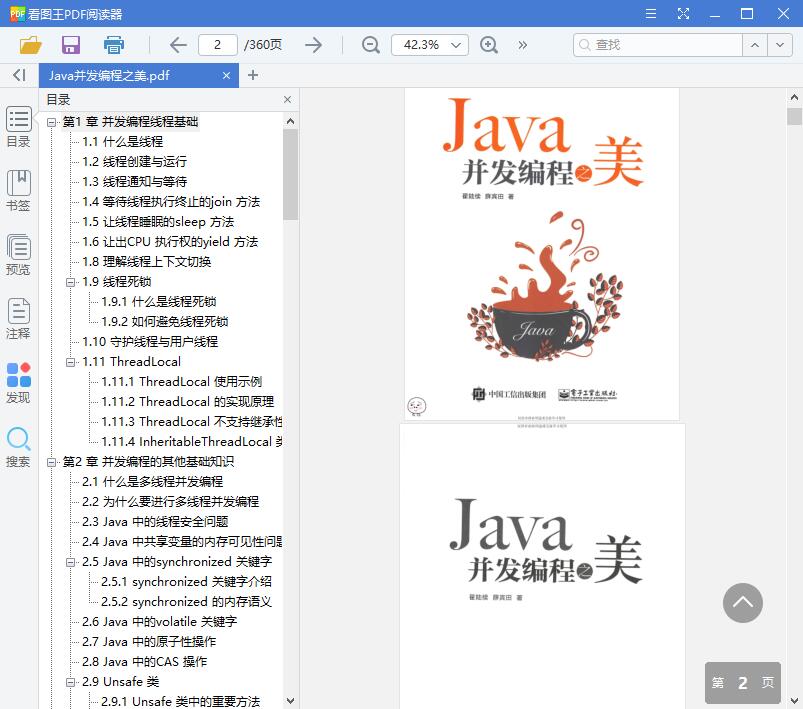Go to the next page arrow
Screen dimensions: 803x709
[313, 45]
